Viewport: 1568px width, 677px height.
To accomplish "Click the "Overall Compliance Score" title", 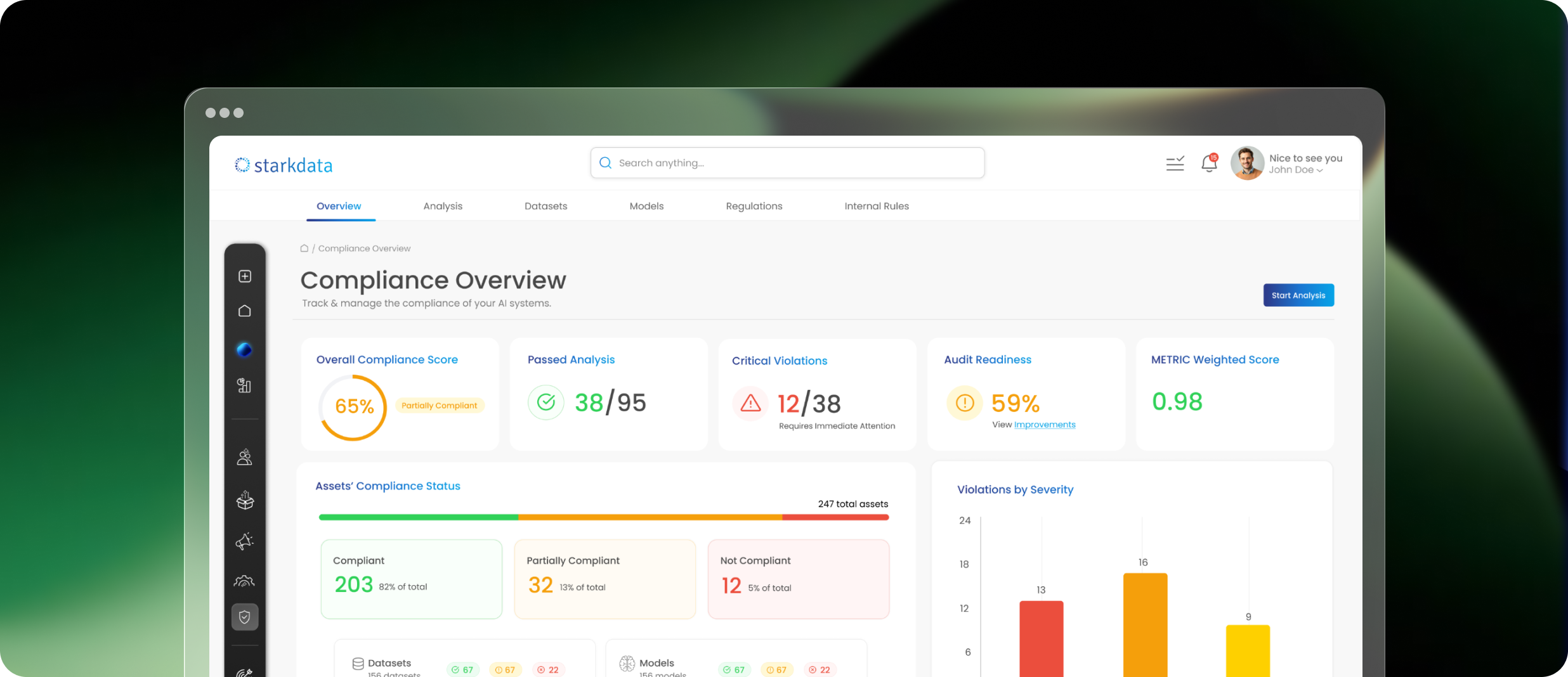I will coord(387,359).
